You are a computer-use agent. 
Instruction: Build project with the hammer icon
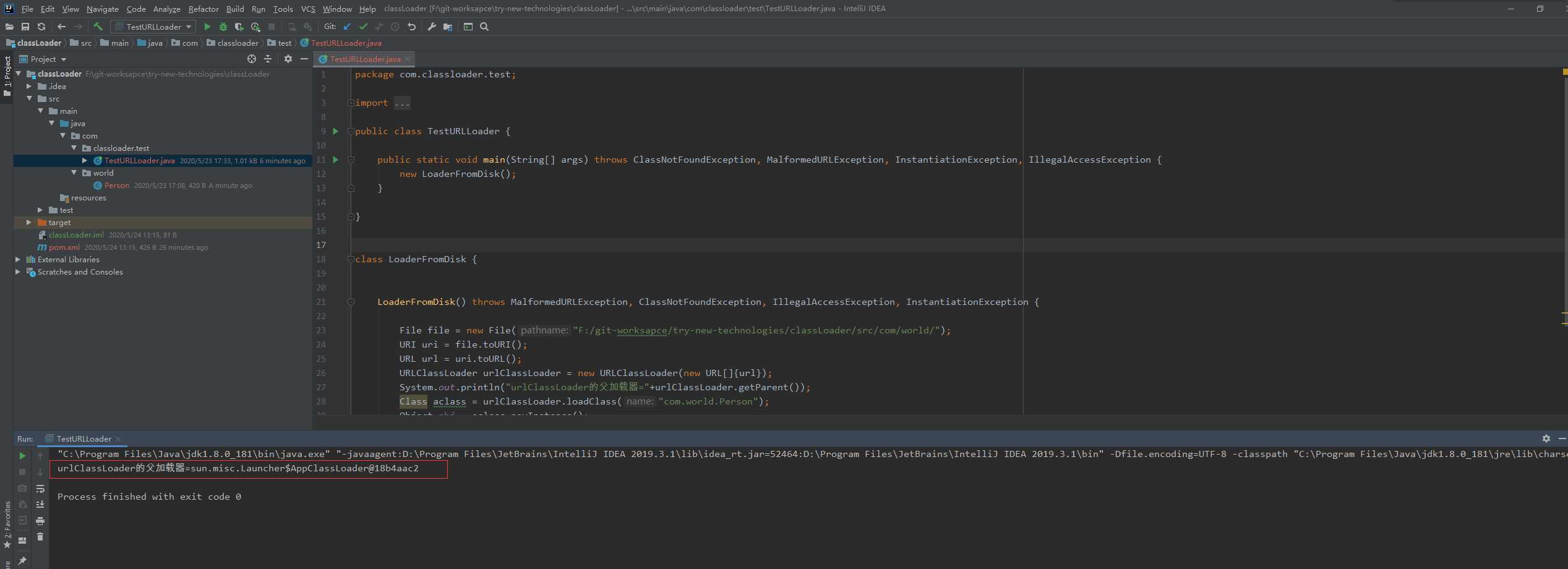click(x=98, y=27)
